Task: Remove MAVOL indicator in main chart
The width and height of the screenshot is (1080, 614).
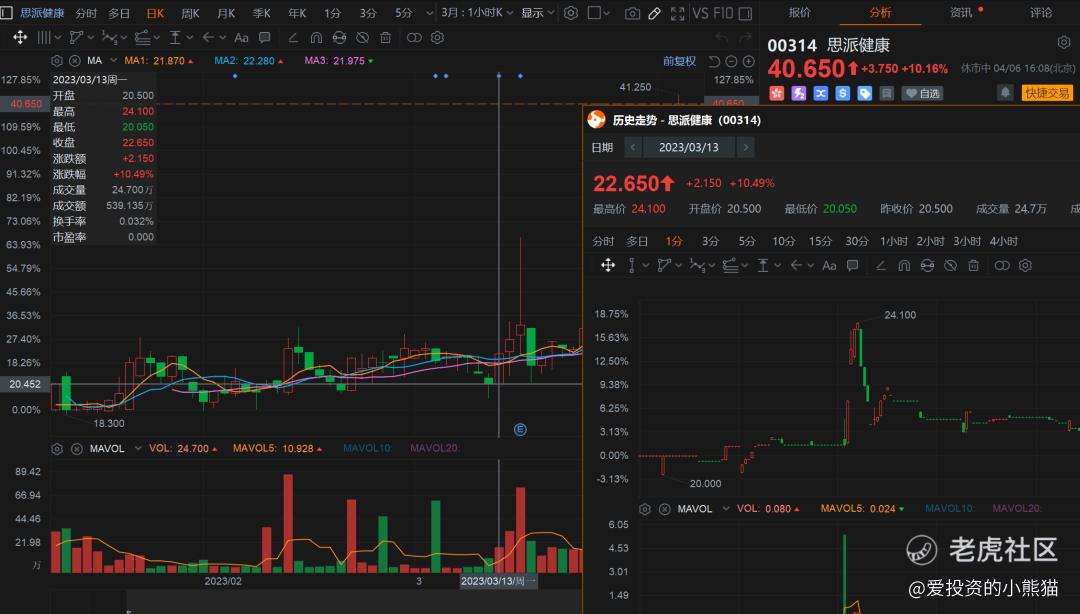Action: (x=76, y=449)
